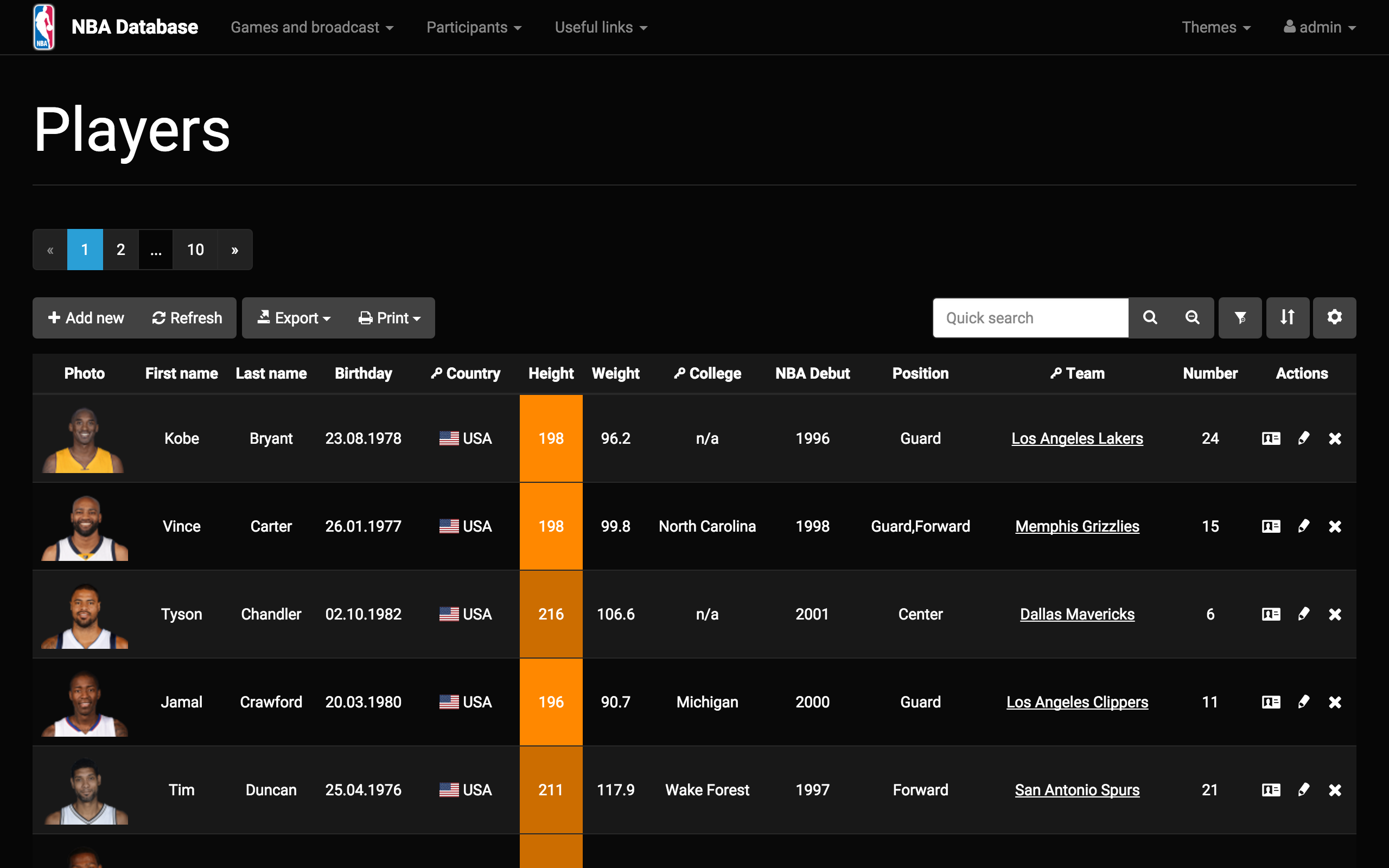Open the filter builder via the funnel icon

click(x=1240, y=317)
